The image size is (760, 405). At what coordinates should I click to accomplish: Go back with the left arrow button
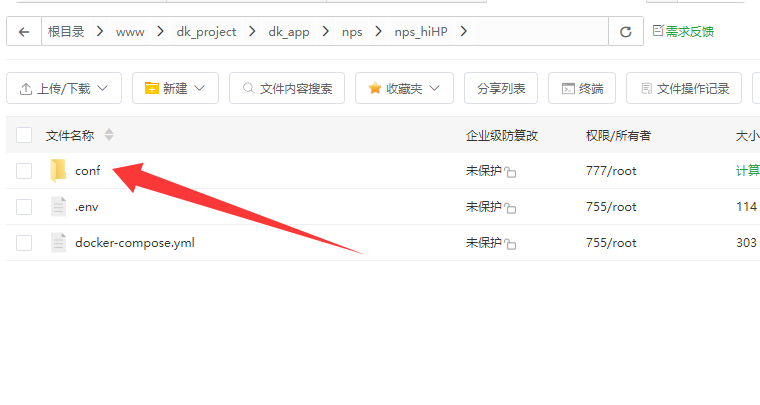pos(24,32)
